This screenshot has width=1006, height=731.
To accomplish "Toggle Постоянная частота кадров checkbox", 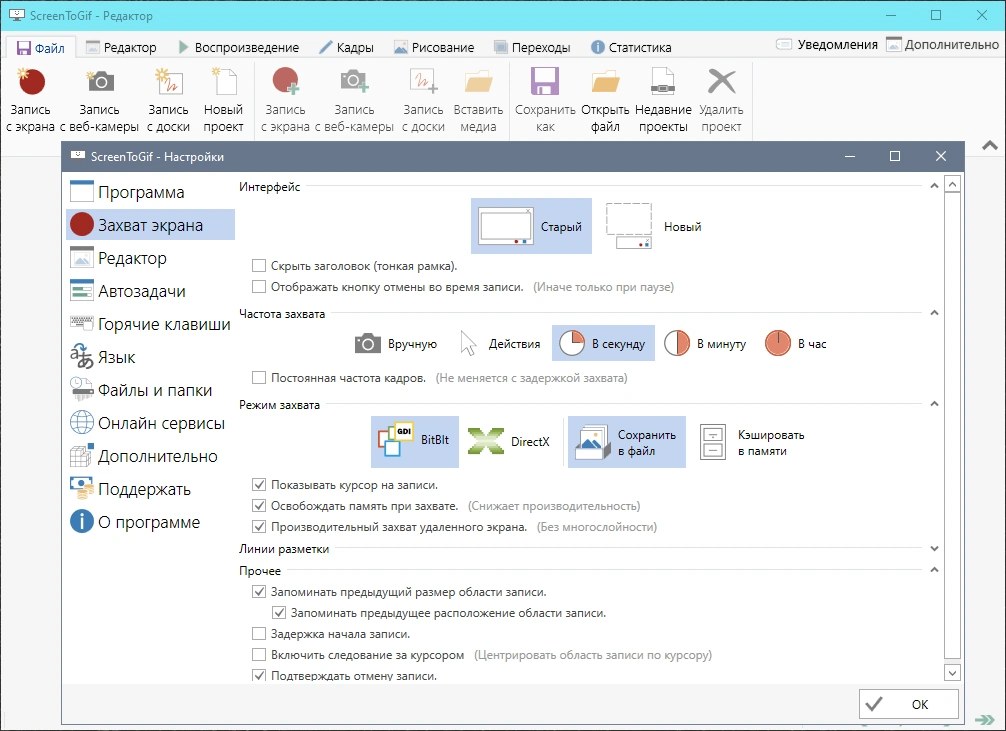I will pos(259,377).
